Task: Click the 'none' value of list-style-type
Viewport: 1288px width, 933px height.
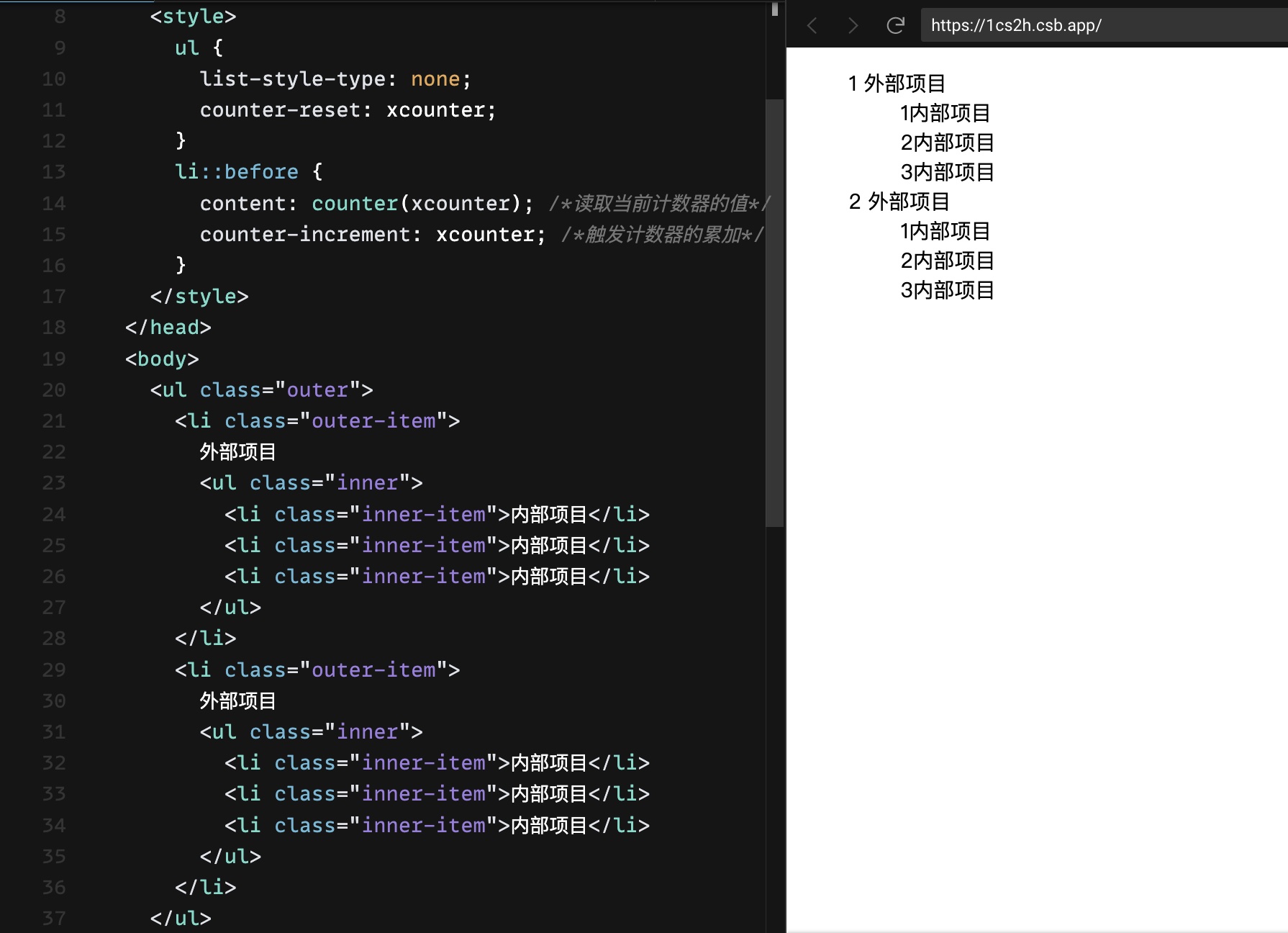Action: click(435, 79)
